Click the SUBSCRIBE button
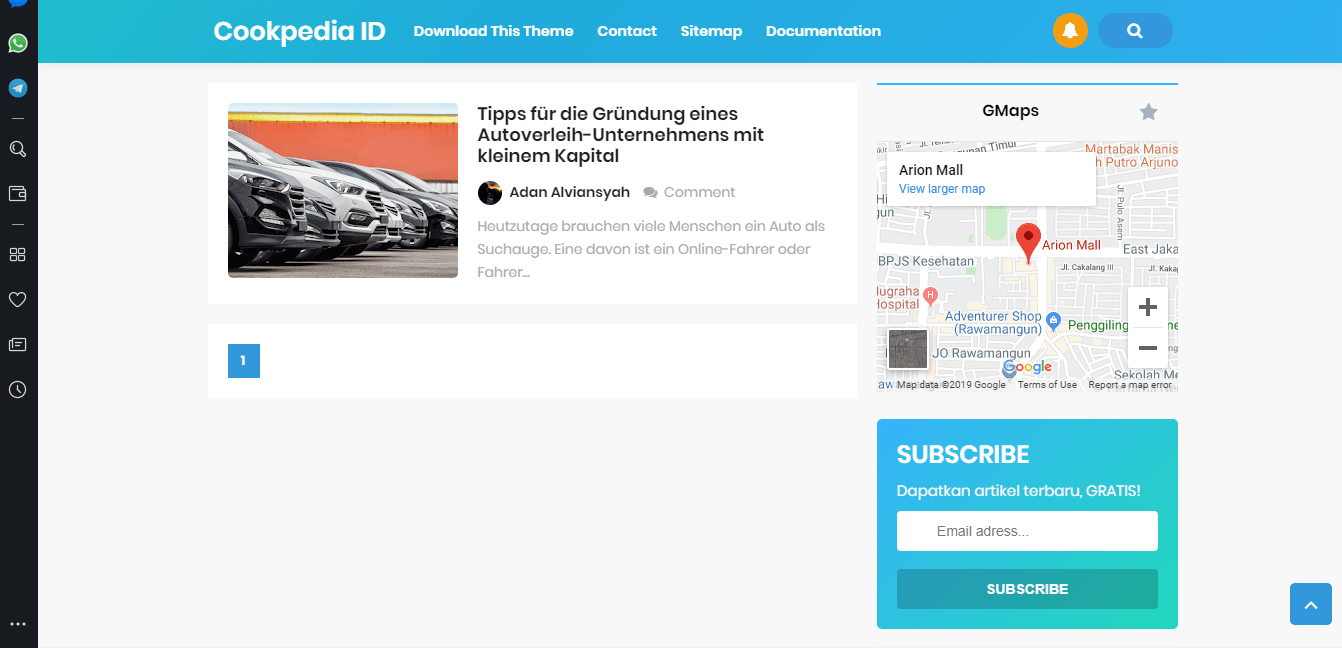Image resolution: width=1342 pixels, height=648 pixels. (1028, 589)
